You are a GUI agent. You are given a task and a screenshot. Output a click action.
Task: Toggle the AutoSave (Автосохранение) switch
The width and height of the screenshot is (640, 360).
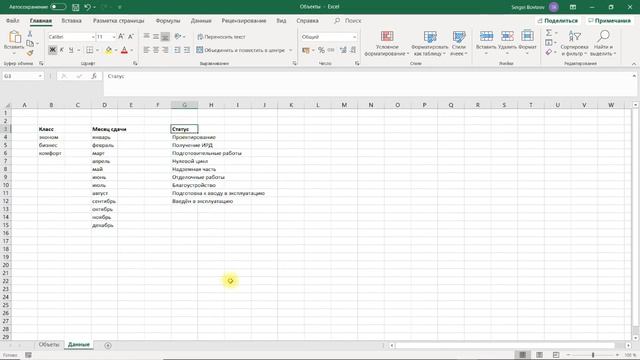(x=58, y=7)
